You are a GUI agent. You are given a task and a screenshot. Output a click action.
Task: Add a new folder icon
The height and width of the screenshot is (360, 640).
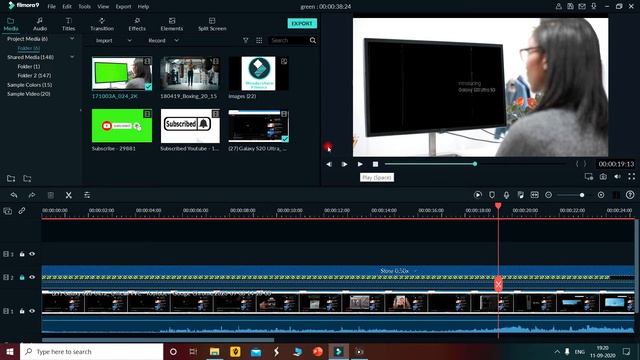tap(11, 178)
